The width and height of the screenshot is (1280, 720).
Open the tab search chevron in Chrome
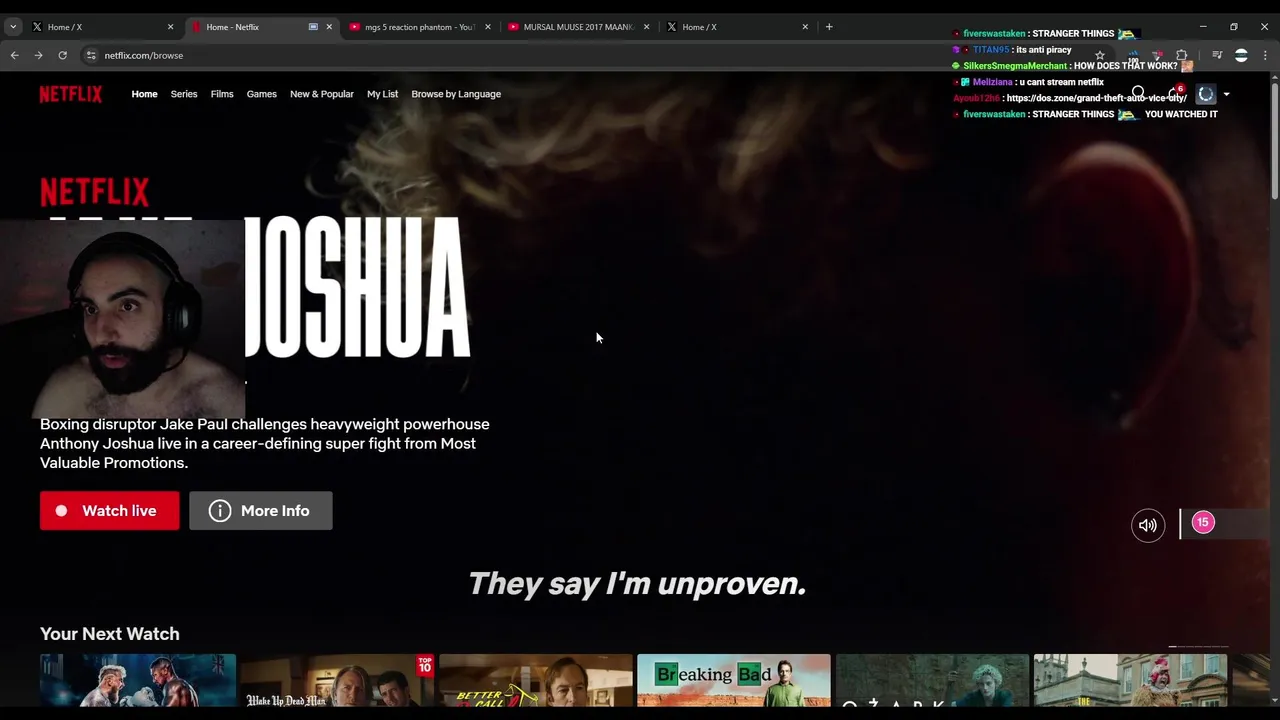tap(13, 27)
